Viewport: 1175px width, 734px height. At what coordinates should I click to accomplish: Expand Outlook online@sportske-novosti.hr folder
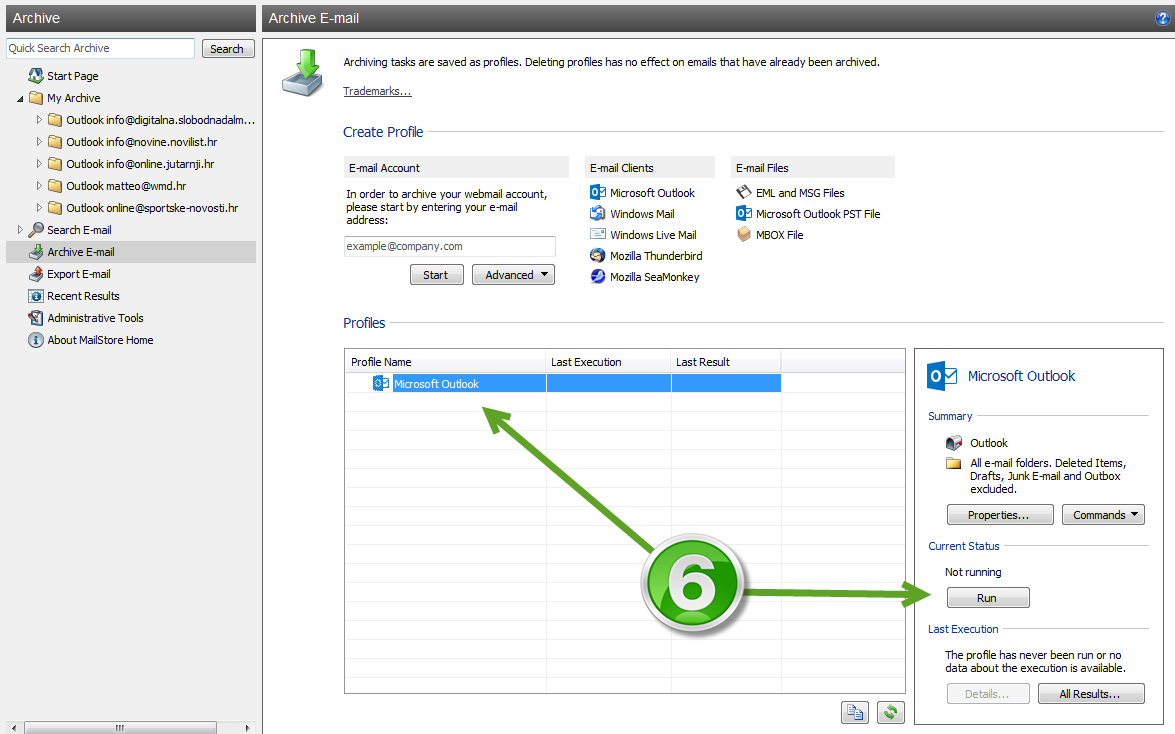pyautogui.click(x=39, y=207)
